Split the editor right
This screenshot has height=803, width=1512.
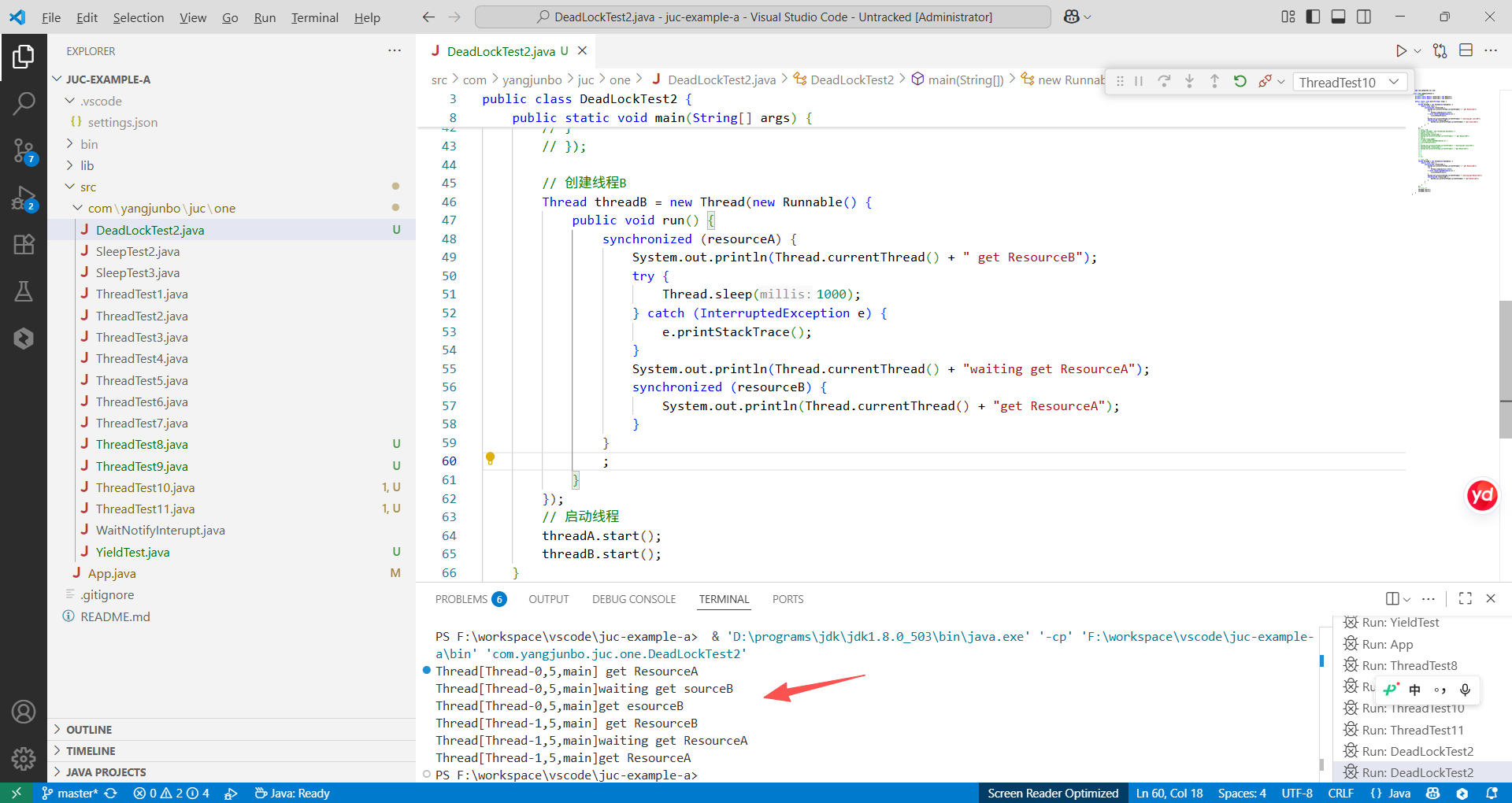click(1466, 51)
